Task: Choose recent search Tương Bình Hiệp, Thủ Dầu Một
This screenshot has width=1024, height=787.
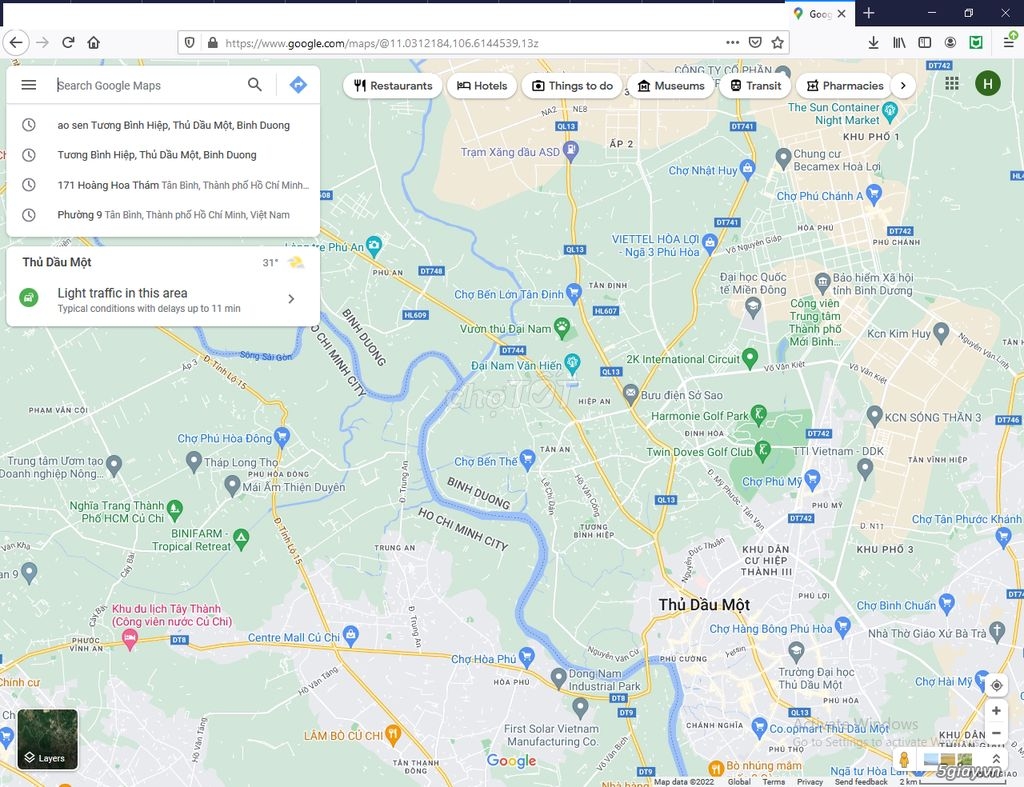Action: (x=163, y=155)
